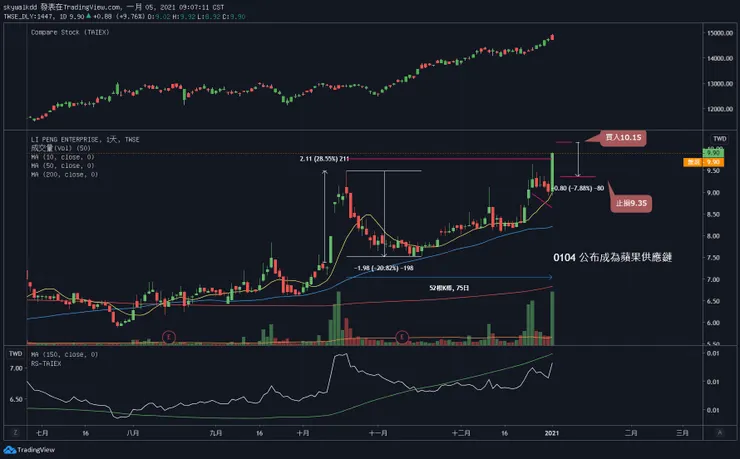Select the -1.98 (-20.82%) -198 measurement label
Viewport: 740px width, 459px height.
pos(384,268)
